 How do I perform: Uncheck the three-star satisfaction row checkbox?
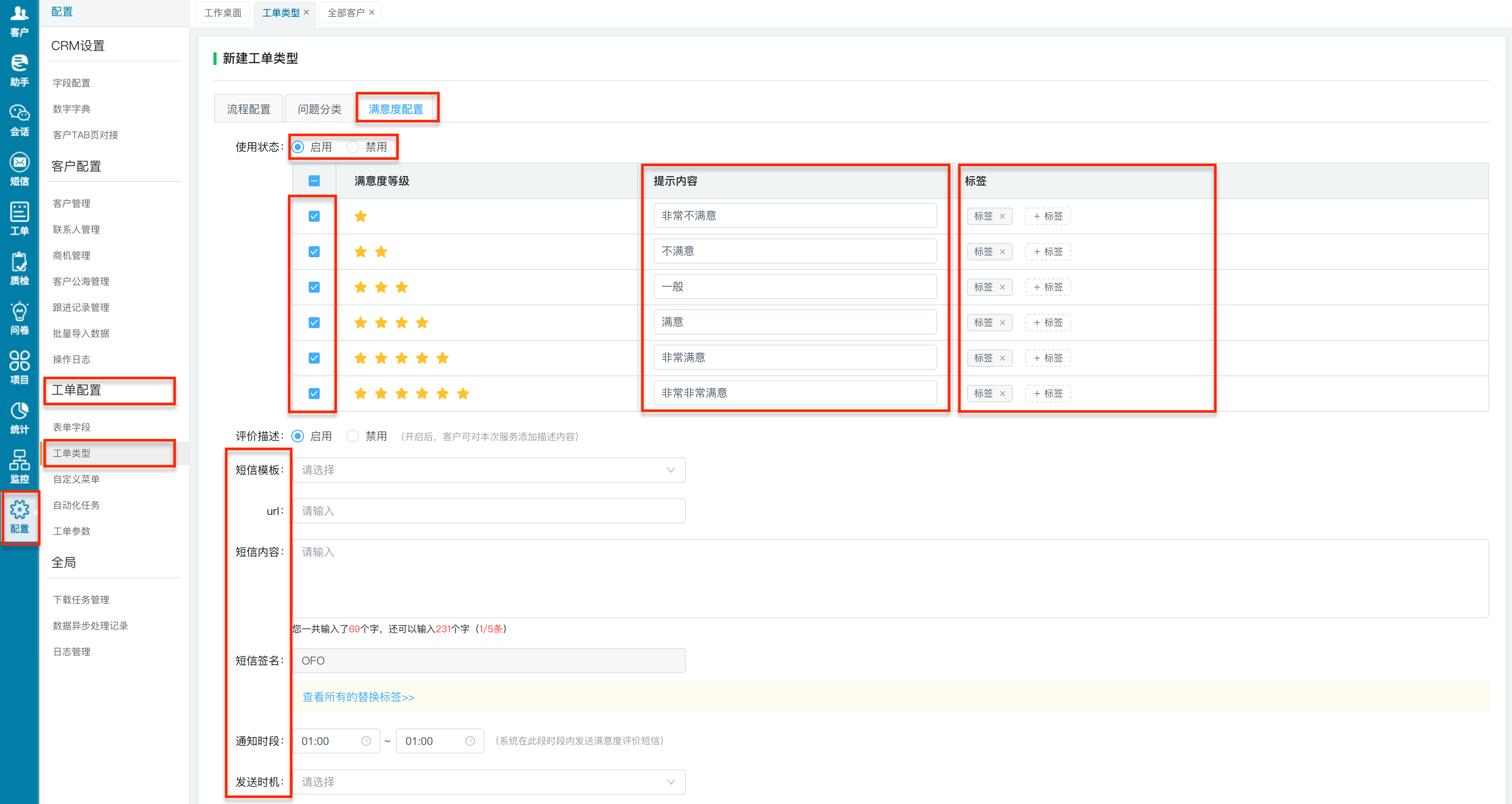314,287
